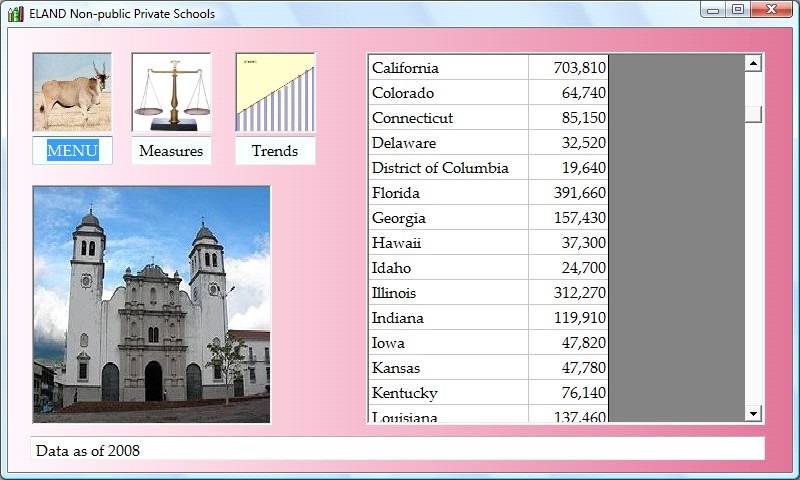
Task: Minimize the ELAND window
Action: click(x=713, y=10)
